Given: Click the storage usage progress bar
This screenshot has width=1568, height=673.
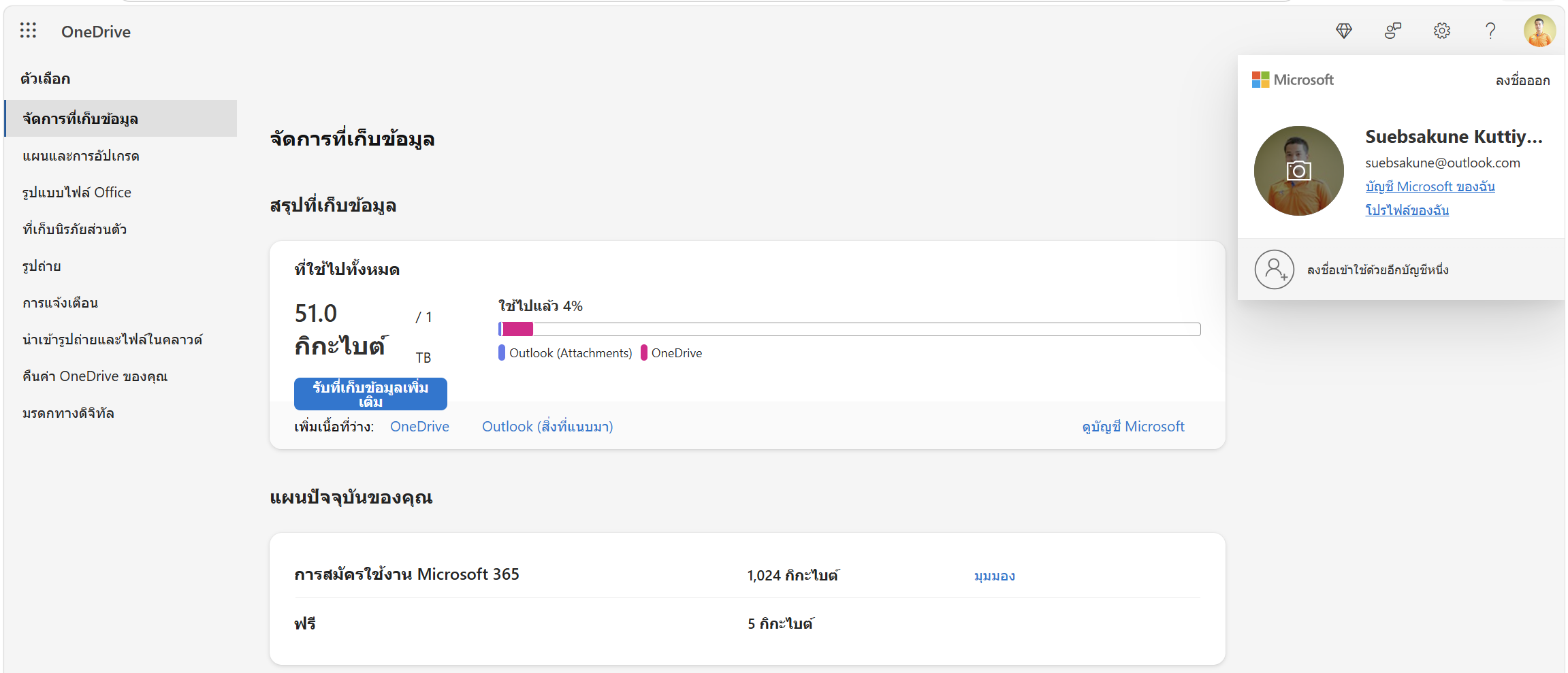Looking at the screenshot, I should pos(849,329).
